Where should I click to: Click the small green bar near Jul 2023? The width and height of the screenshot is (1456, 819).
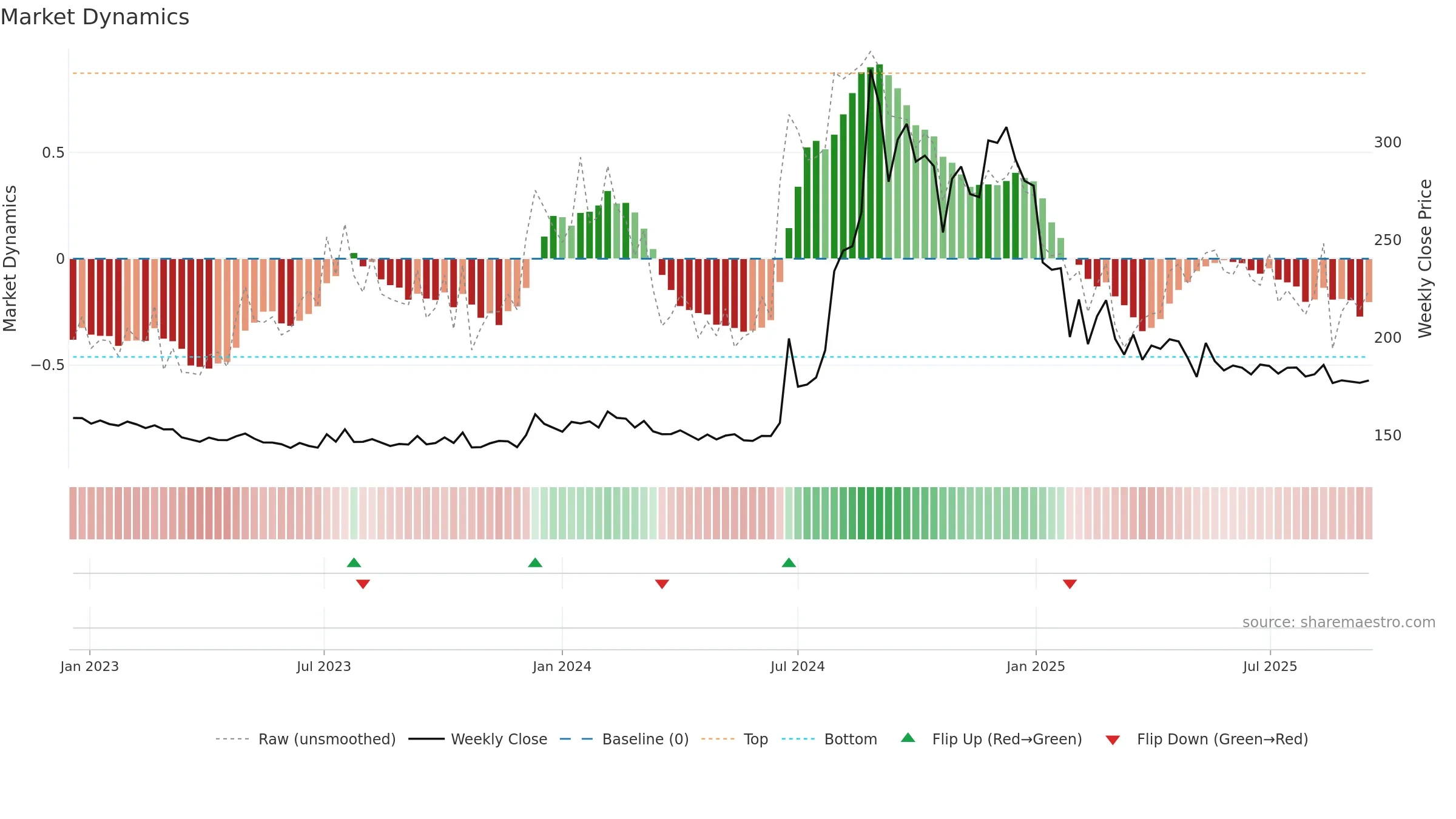tap(354, 256)
